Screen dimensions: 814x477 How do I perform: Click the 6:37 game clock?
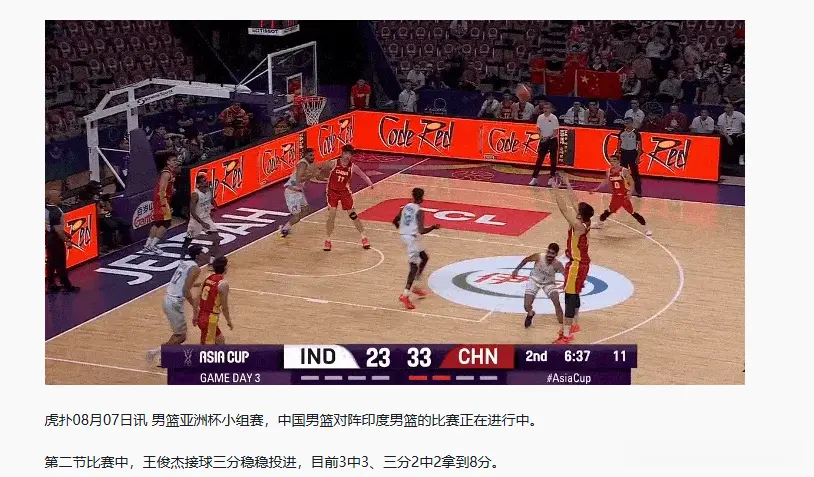coord(577,357)
